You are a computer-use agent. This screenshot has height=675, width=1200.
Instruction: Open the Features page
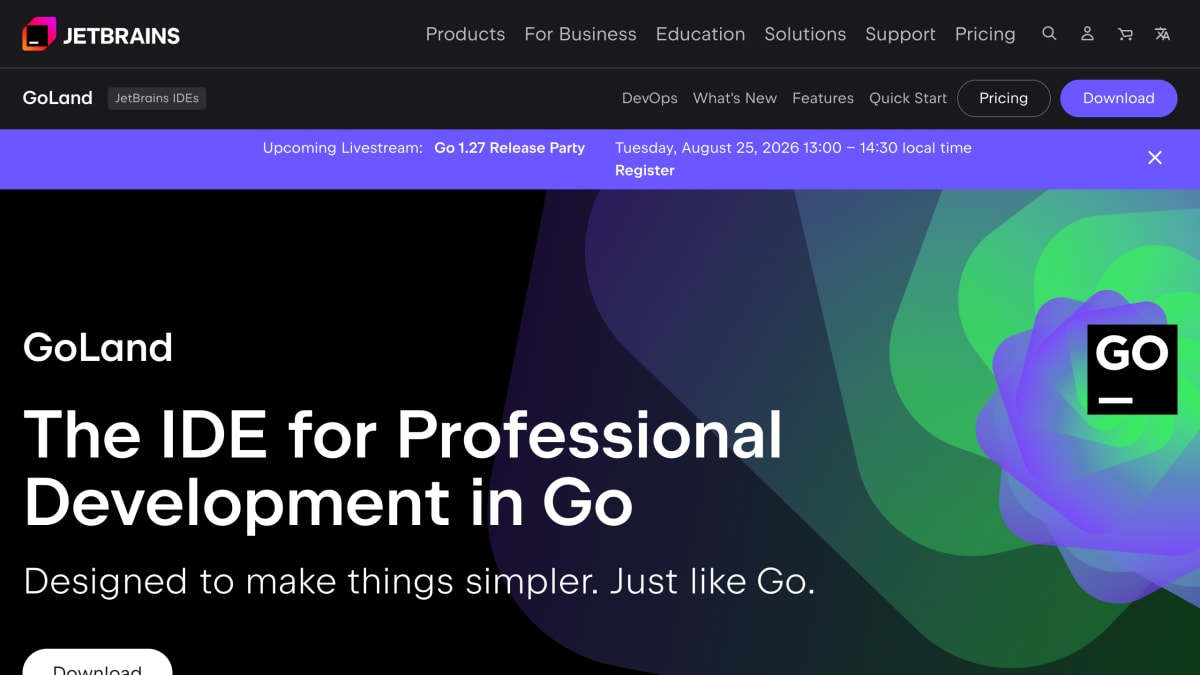(x=823, y=98)
